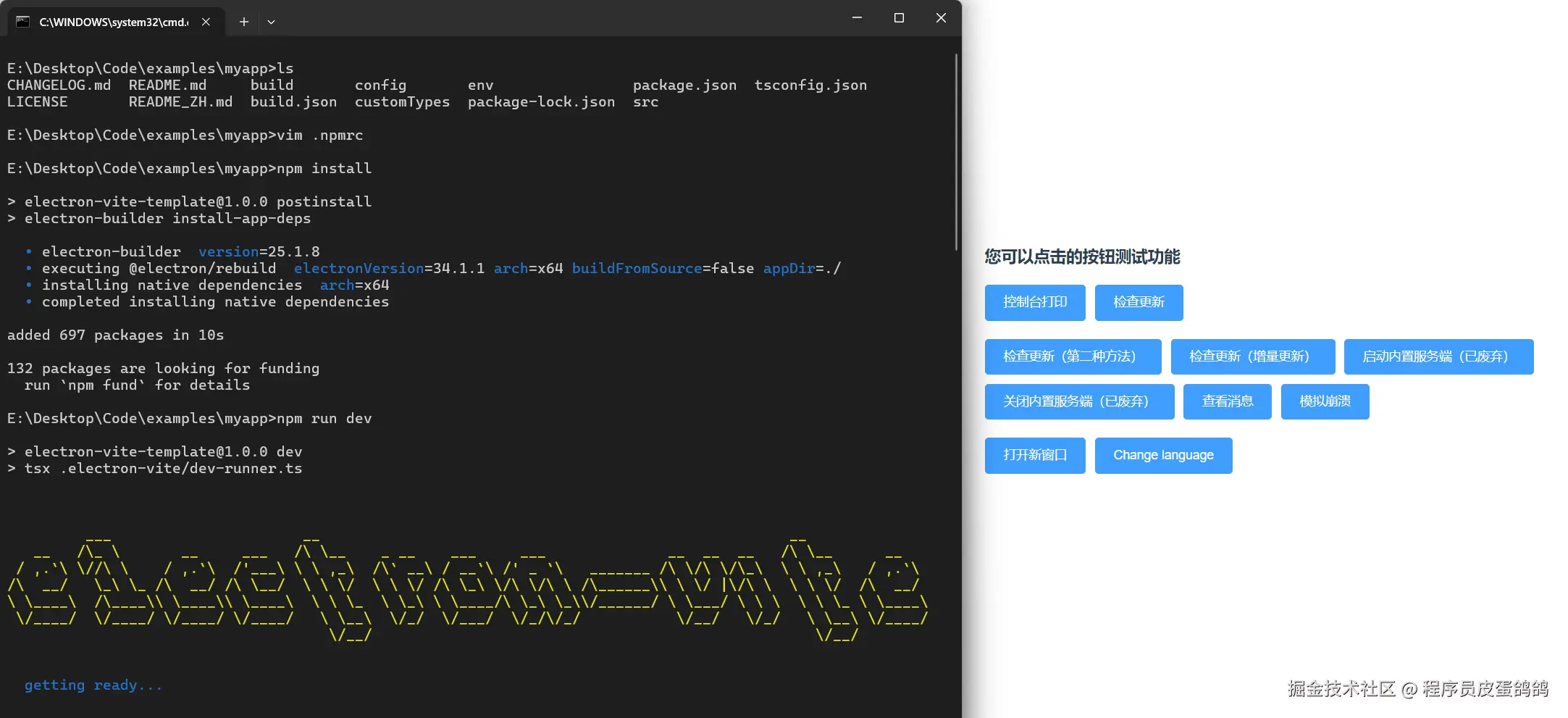Click 'npm install' command text in terminal

(x=324, y=168)
